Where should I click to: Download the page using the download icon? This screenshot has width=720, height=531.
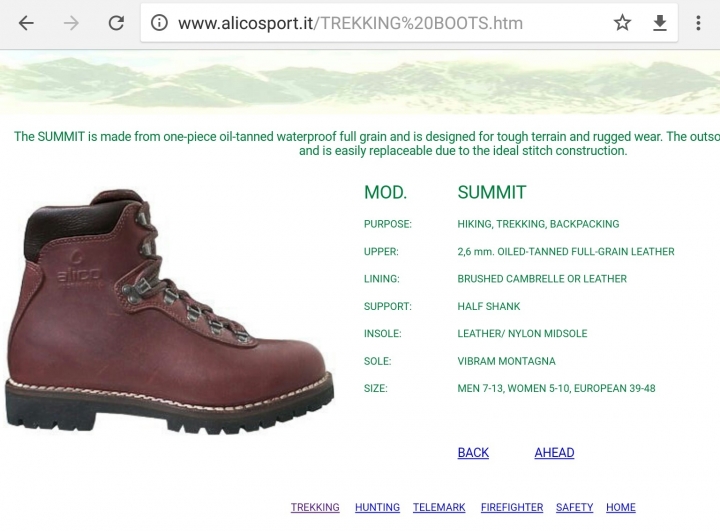point(660,23)
